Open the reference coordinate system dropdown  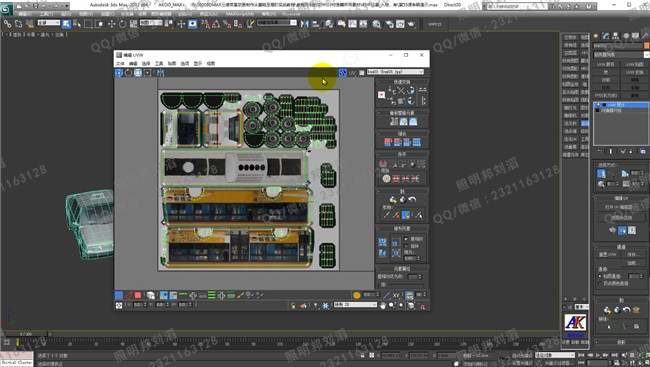coord(151,23)
